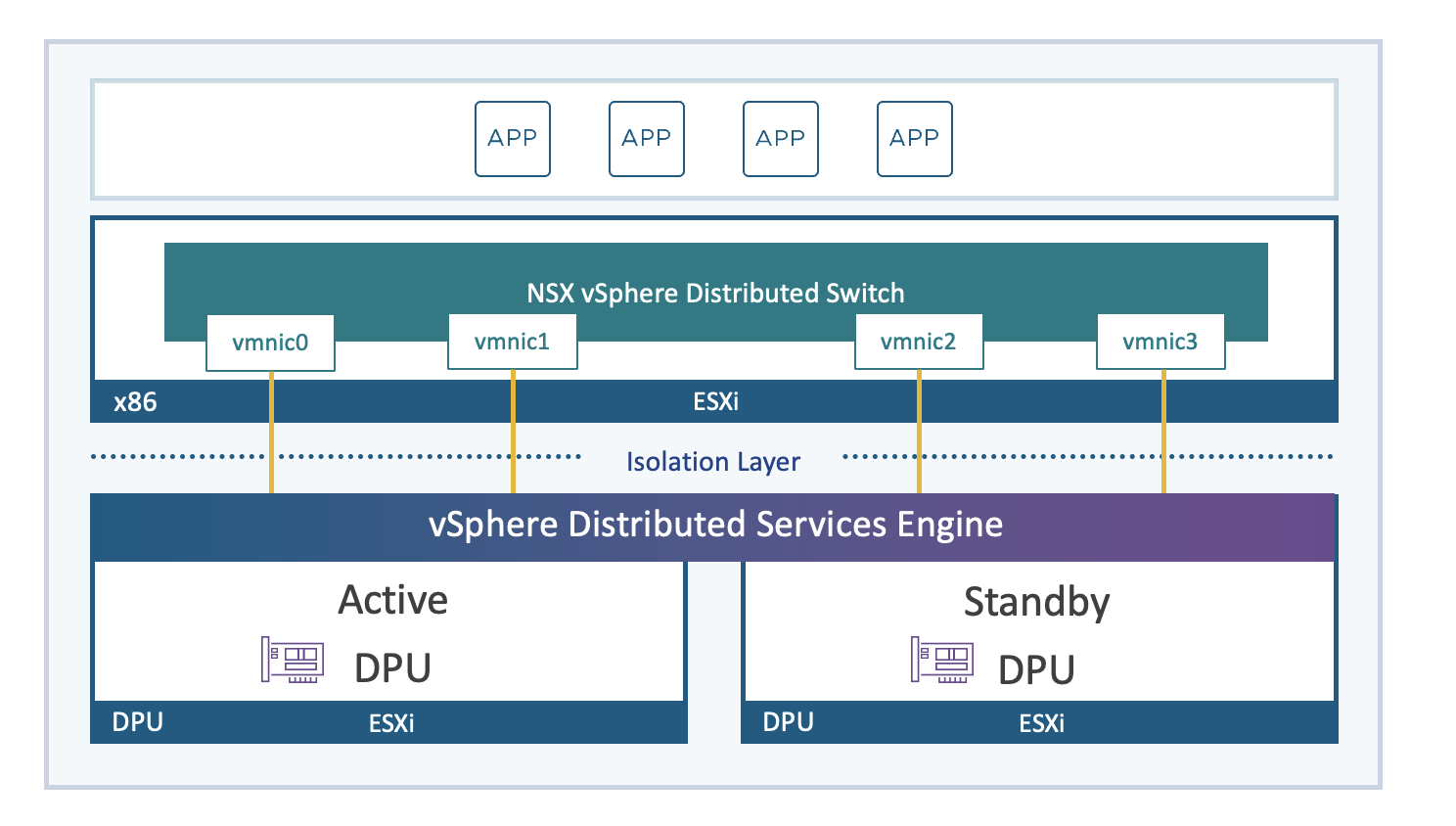The image size is (1456, 826).
Task: Click the Active DPU network card icon
Action: pos(292,660)
